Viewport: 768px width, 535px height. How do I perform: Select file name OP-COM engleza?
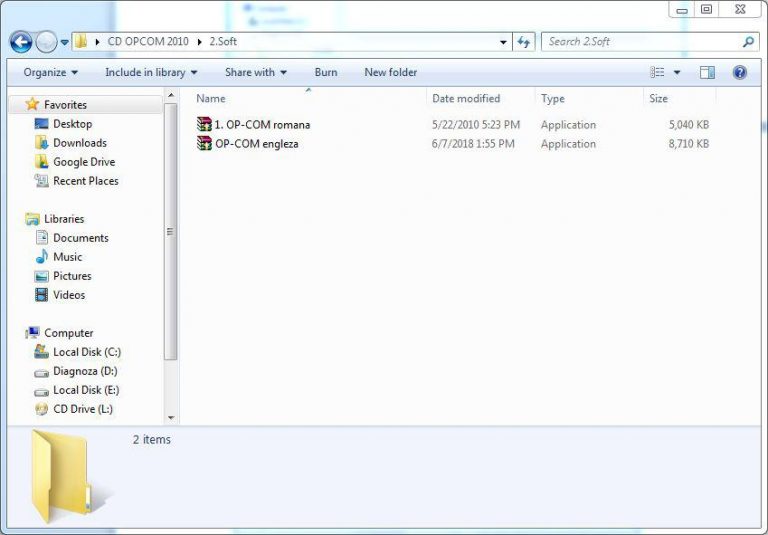257,144
